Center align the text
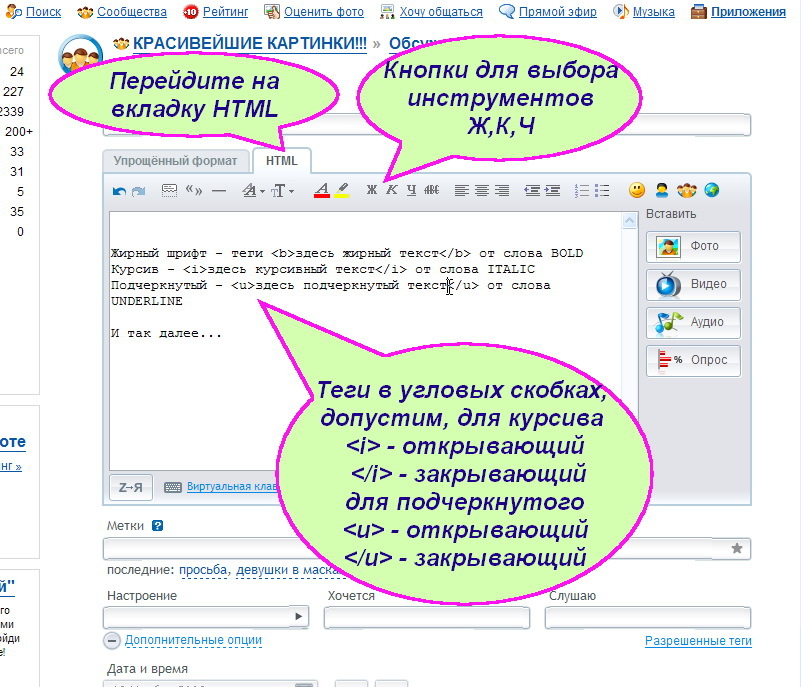Viewport: 801px width, 687px height. click(x=482, y=191)
